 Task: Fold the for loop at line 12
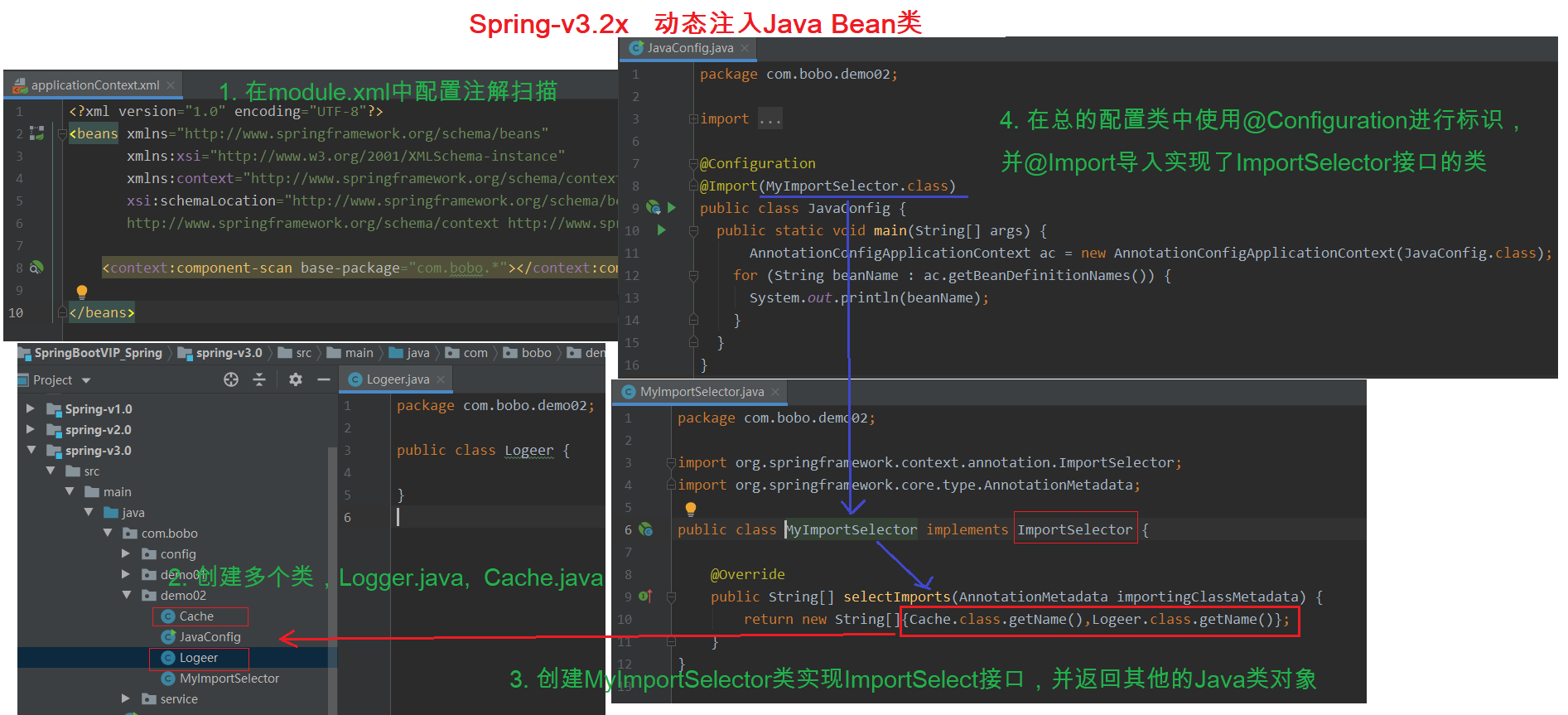[x=693, y=275]
